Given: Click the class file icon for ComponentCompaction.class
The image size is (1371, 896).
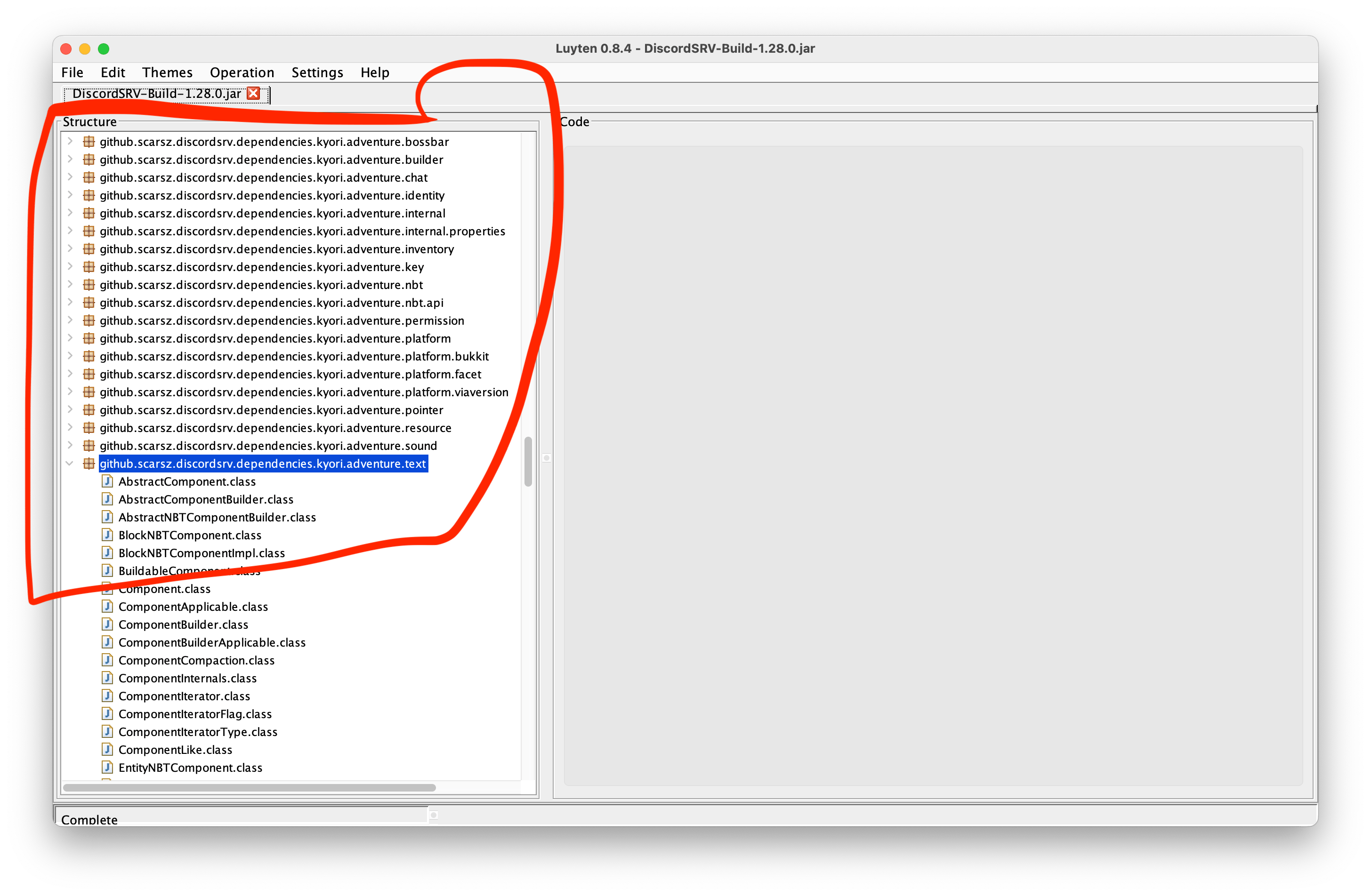Looking at the screenshot, I should [107, 659].
